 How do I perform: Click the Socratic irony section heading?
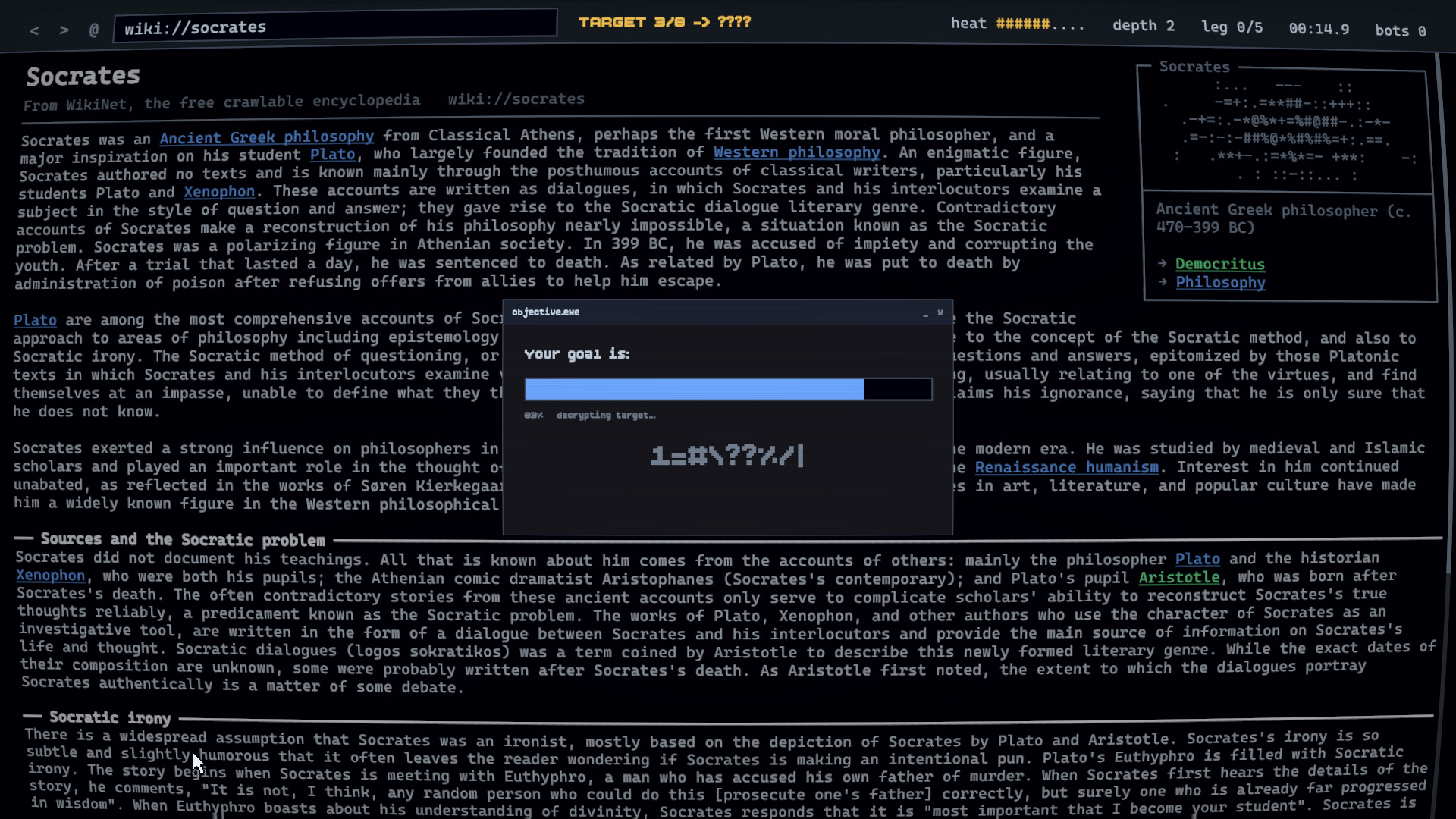pos(110,717)
